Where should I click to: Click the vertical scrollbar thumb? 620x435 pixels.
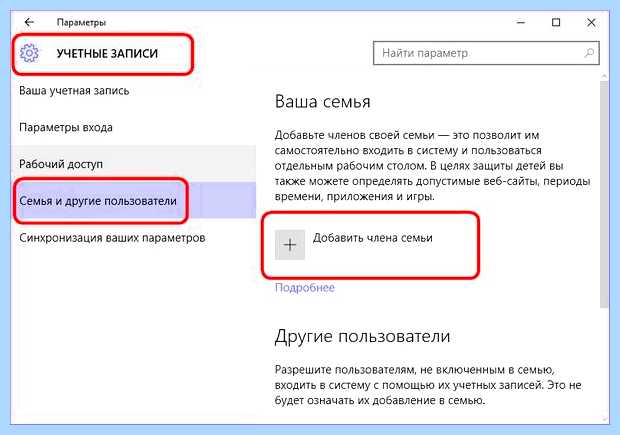coord(604,194)
